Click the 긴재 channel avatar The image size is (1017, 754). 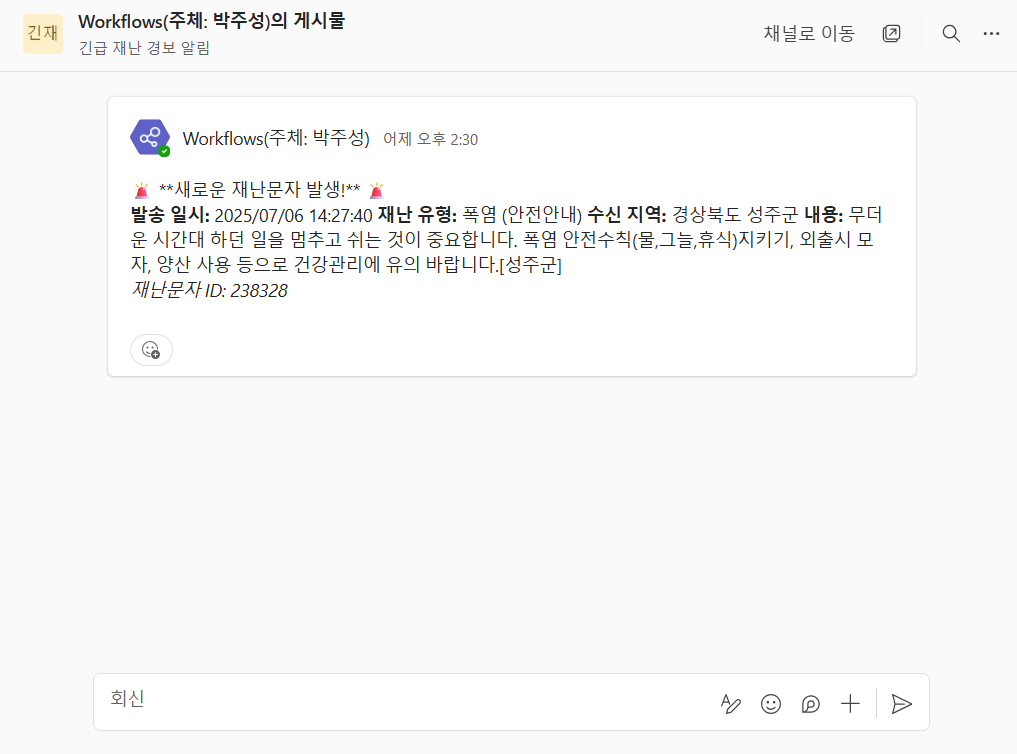[x=43, y=34]
